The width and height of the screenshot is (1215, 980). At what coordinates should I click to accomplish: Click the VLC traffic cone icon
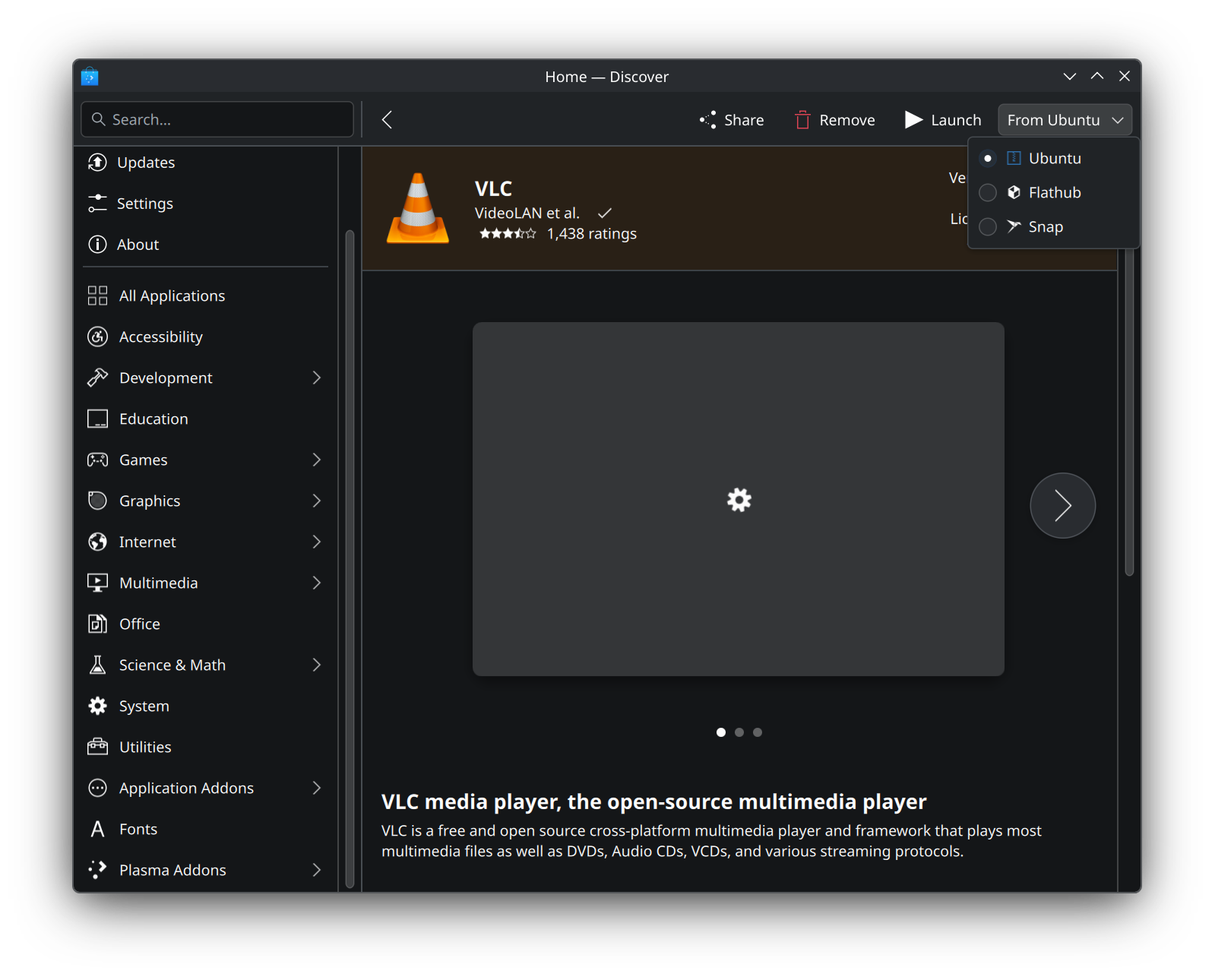418,208
